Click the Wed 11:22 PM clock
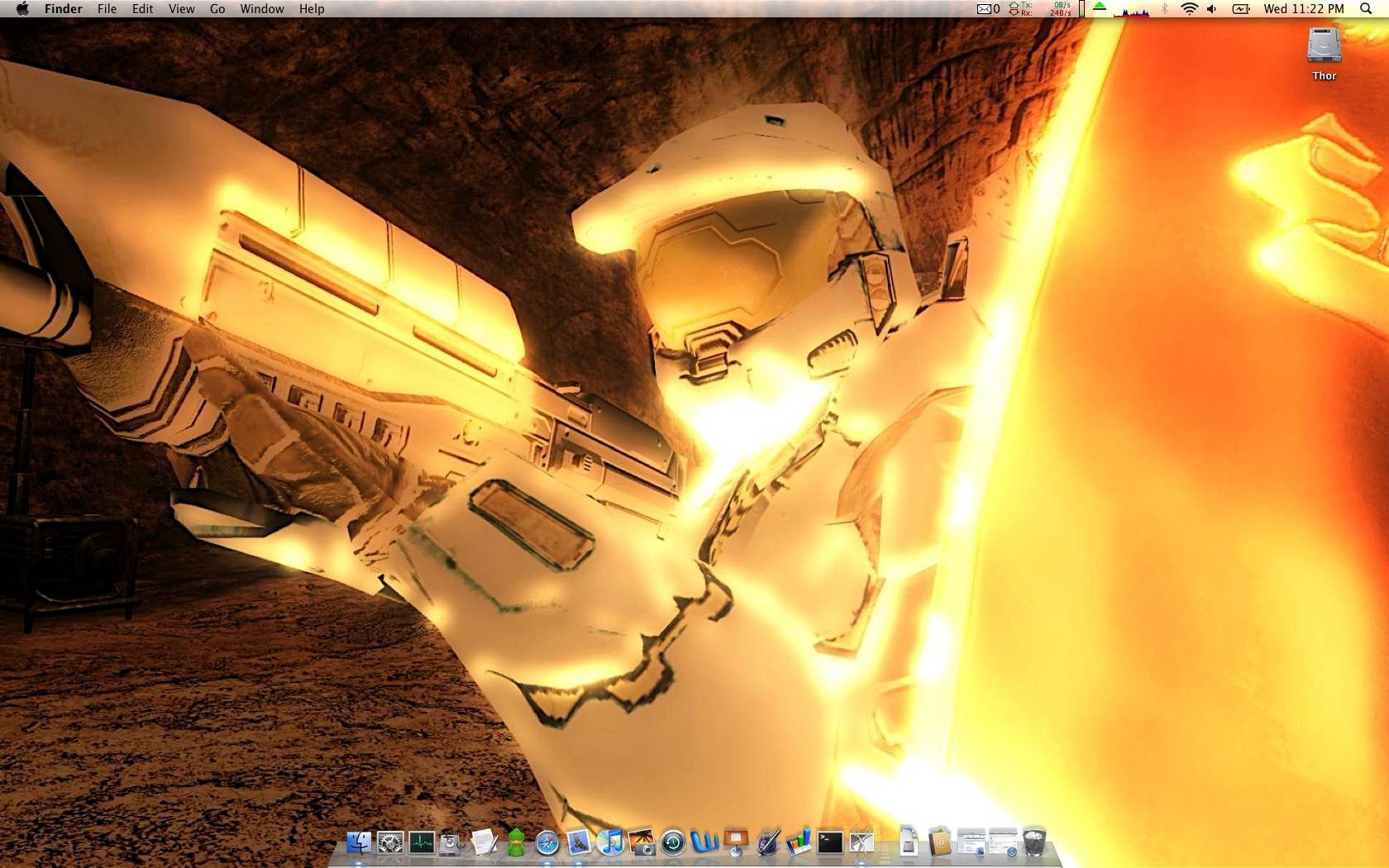Image resolution: width=1389 pixels, height=868 pixels. [x=1304, y=9]
